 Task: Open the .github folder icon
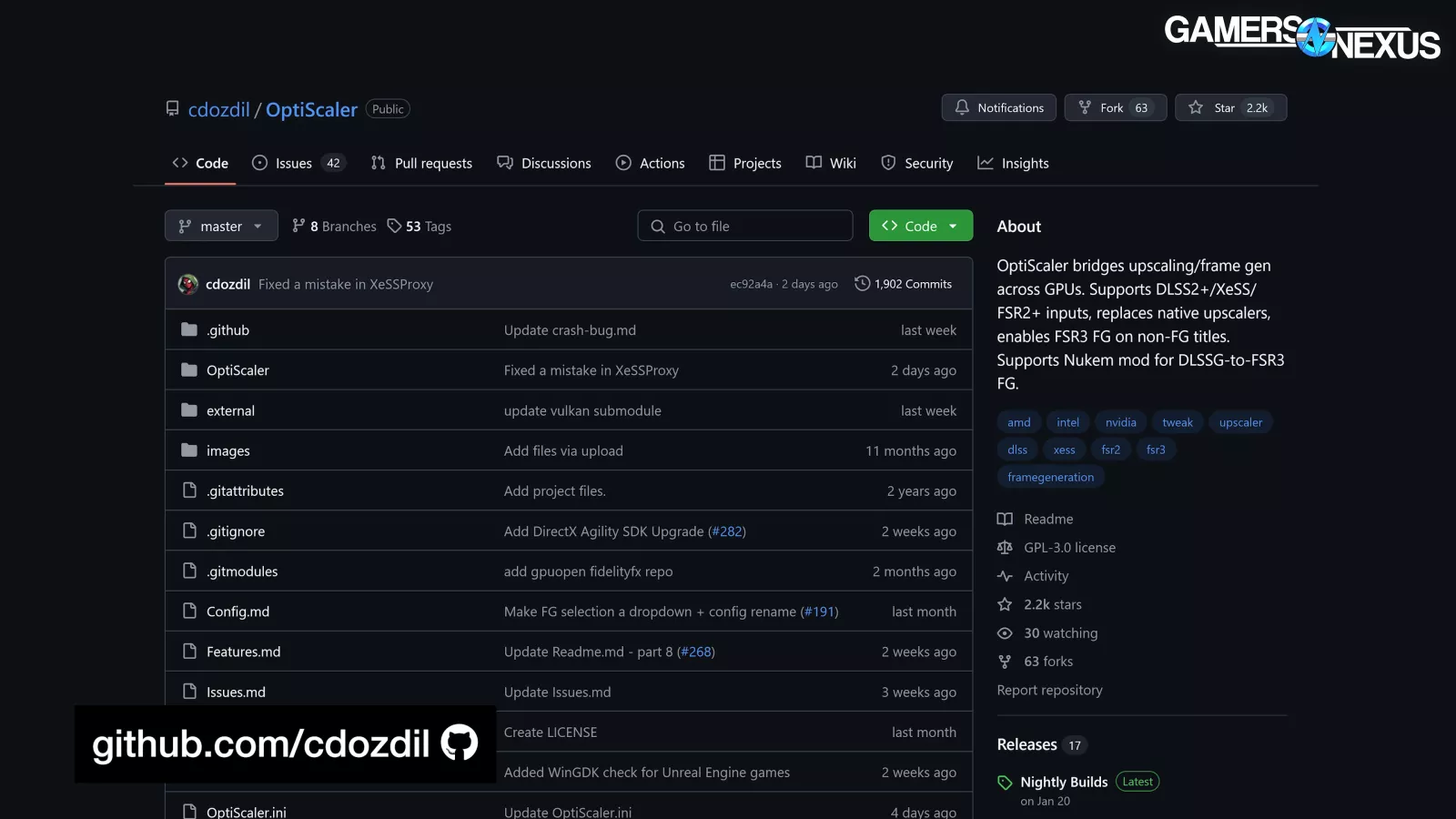[x=189, y=329]
